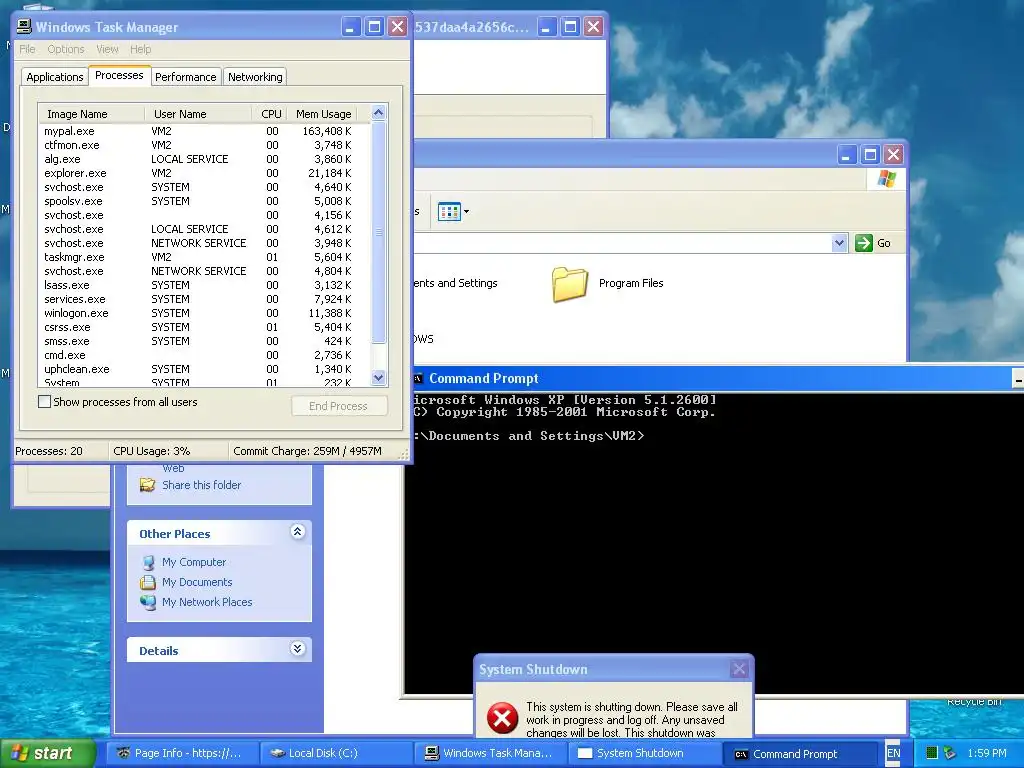
Task: Sort processes by Image Name column
Action: click(91, 114)
